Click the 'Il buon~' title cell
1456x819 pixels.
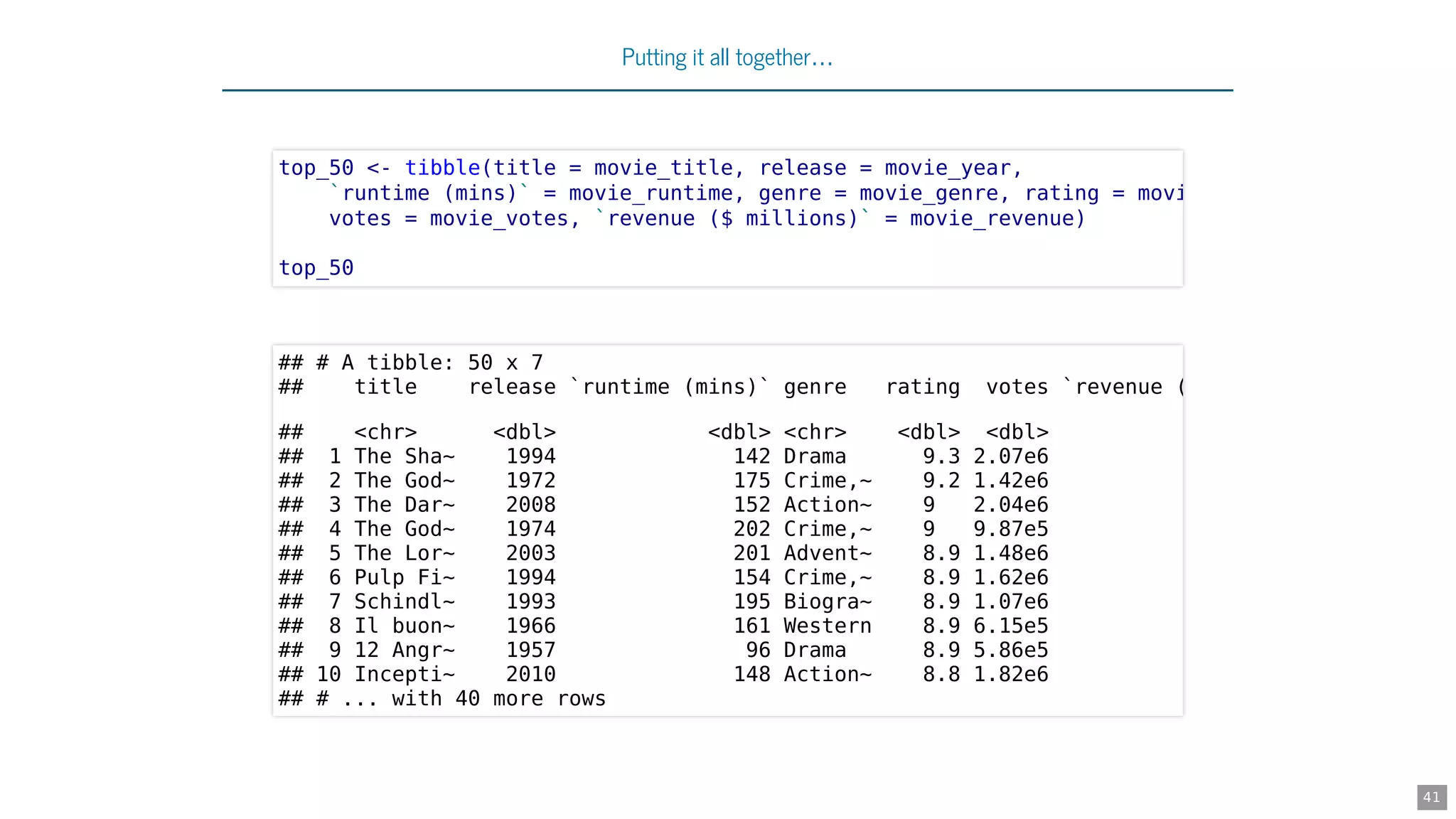pos(405,626)
